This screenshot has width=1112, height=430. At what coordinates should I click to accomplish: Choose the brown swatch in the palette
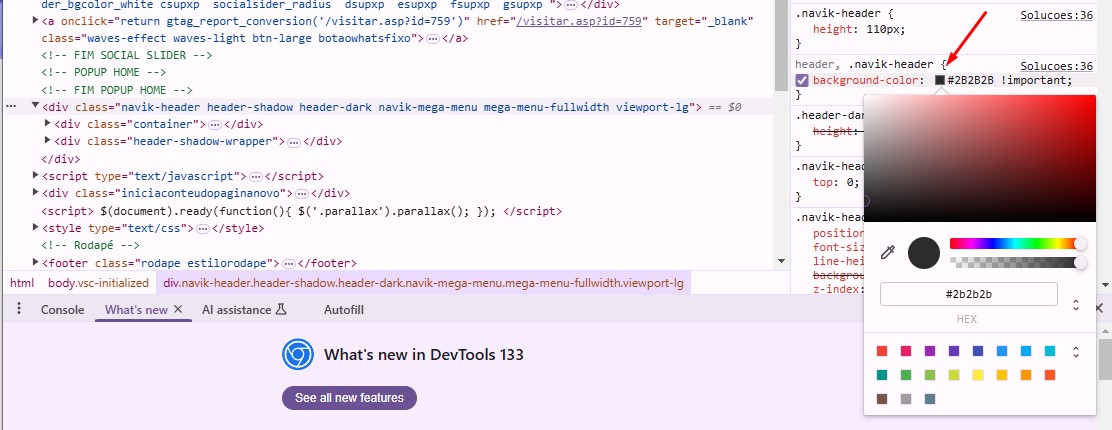click(x=882, y=399)
